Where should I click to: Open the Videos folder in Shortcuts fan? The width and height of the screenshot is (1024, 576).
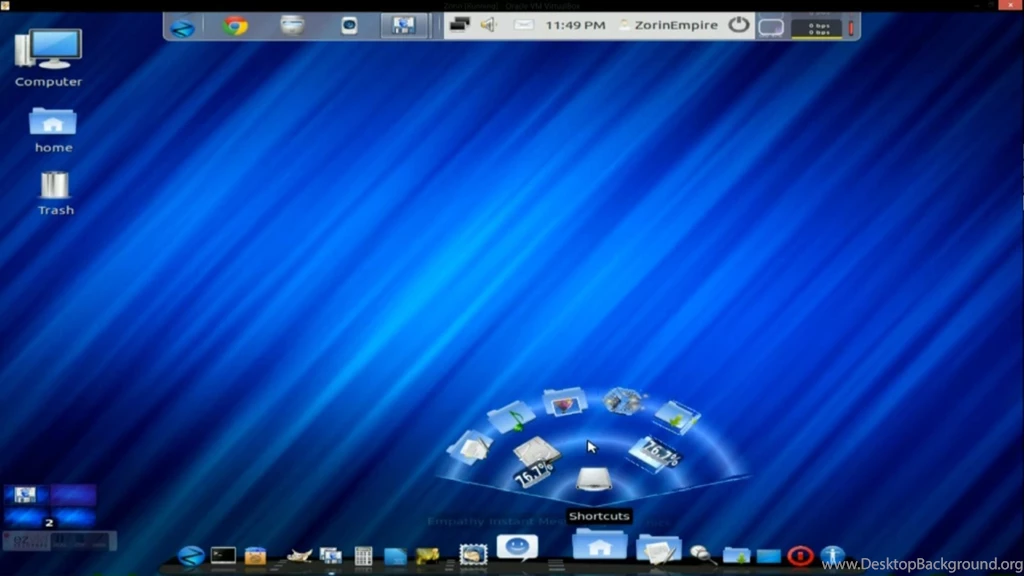[x=624, y=401]
